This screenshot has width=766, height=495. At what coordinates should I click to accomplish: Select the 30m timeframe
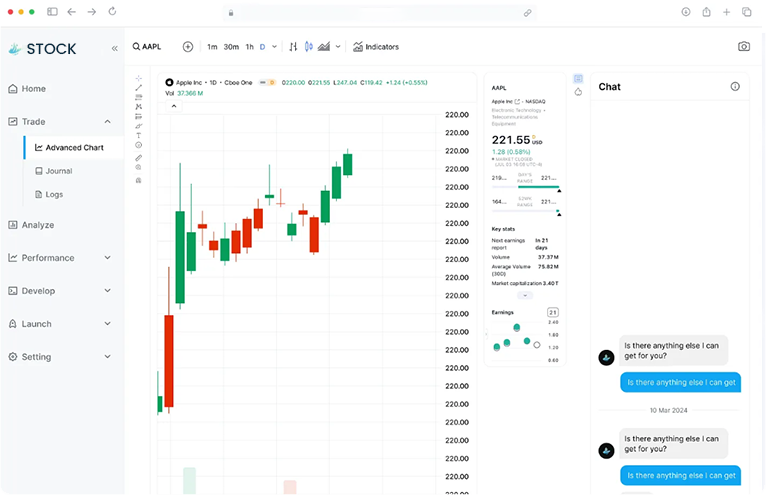(x=231, y=47)
